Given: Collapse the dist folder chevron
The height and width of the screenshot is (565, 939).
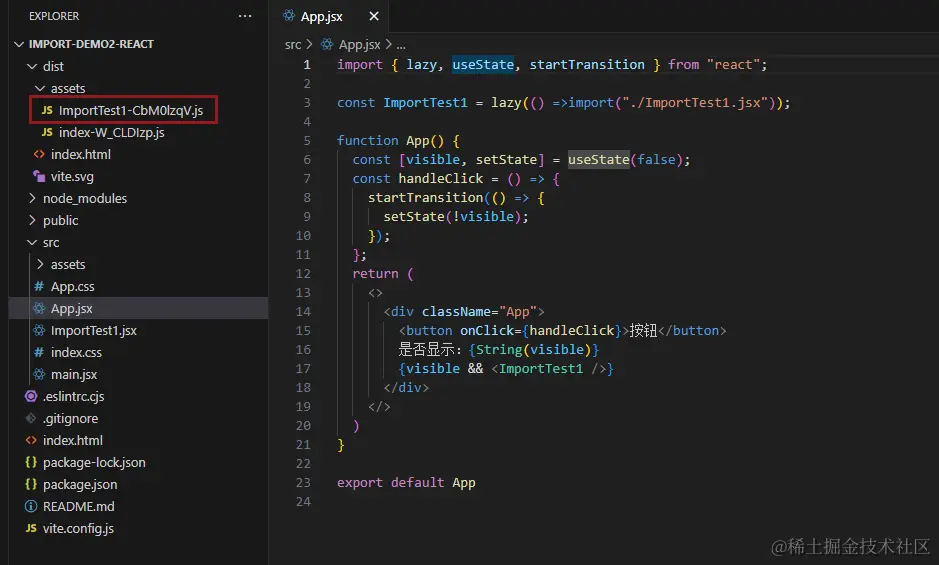Looking at the screenshot, I should 32,67.
